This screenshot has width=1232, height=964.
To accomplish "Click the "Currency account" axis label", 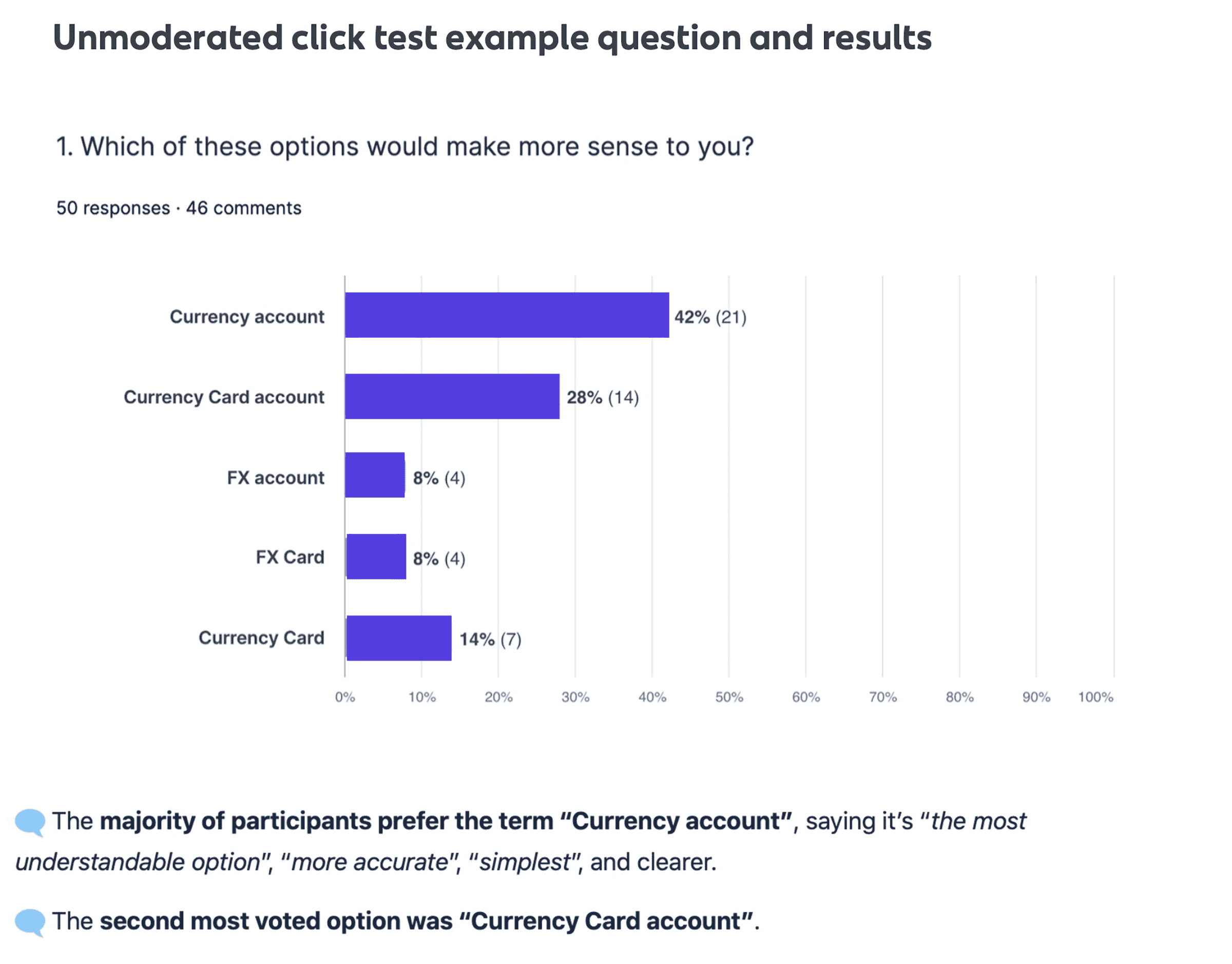I will pos(246,317).
